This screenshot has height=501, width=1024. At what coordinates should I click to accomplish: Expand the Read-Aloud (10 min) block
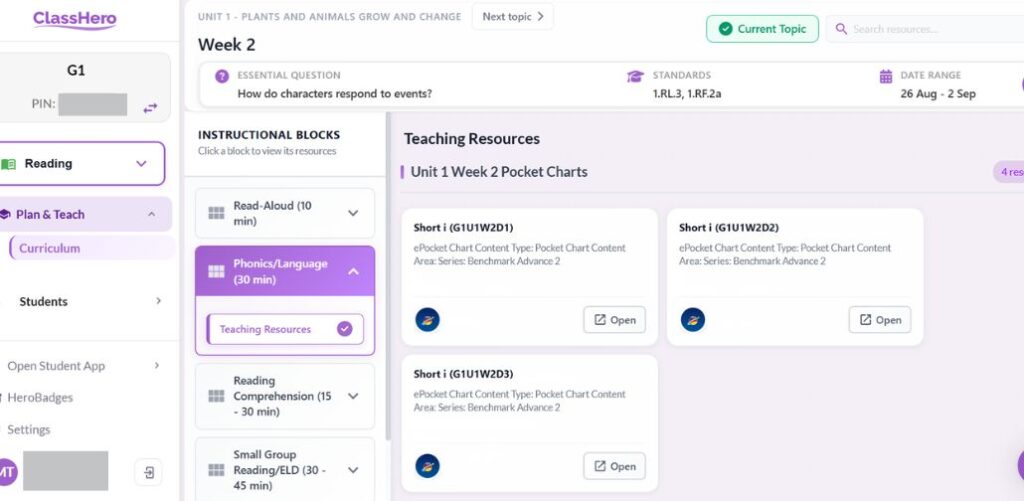coord(352,213)
